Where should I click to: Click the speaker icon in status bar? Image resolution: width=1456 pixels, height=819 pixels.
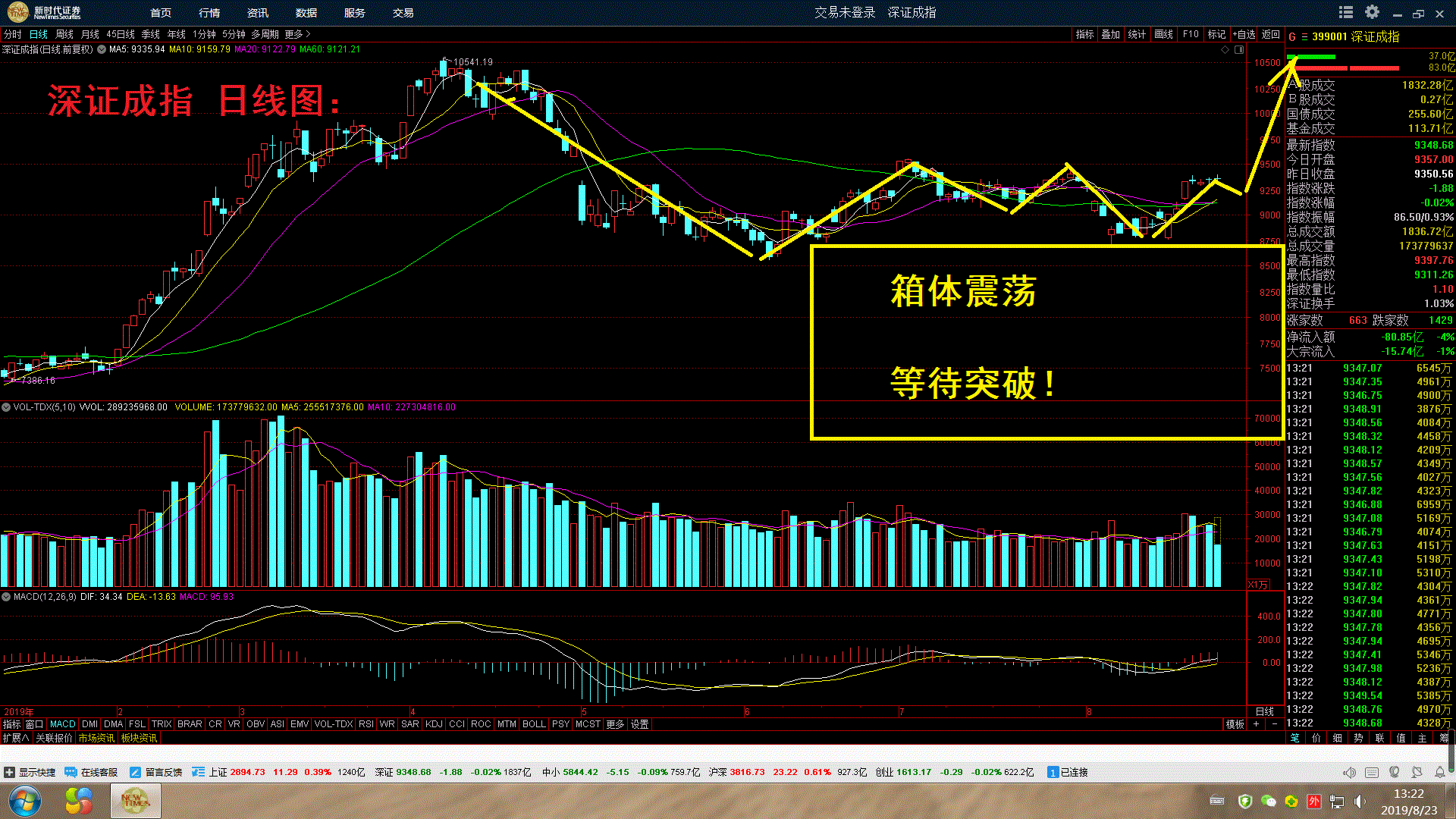click(x=1349, y=772)
